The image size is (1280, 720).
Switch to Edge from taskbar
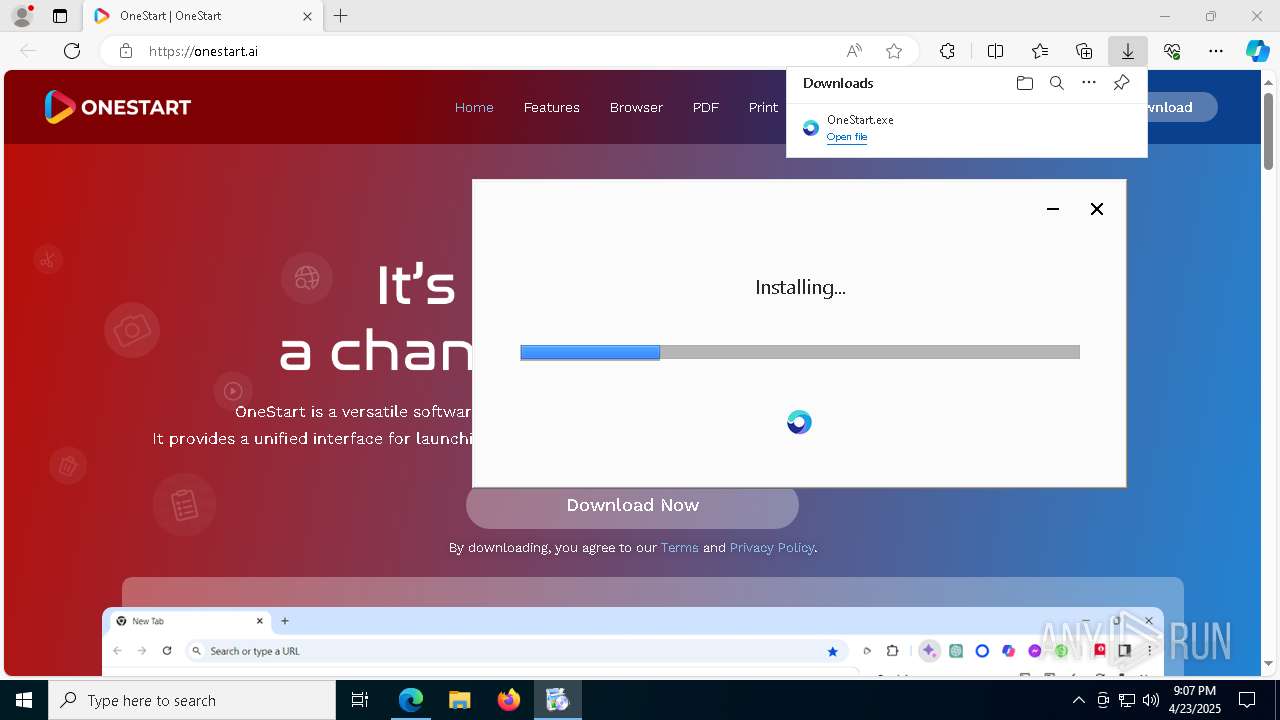[x=411, y=700]
